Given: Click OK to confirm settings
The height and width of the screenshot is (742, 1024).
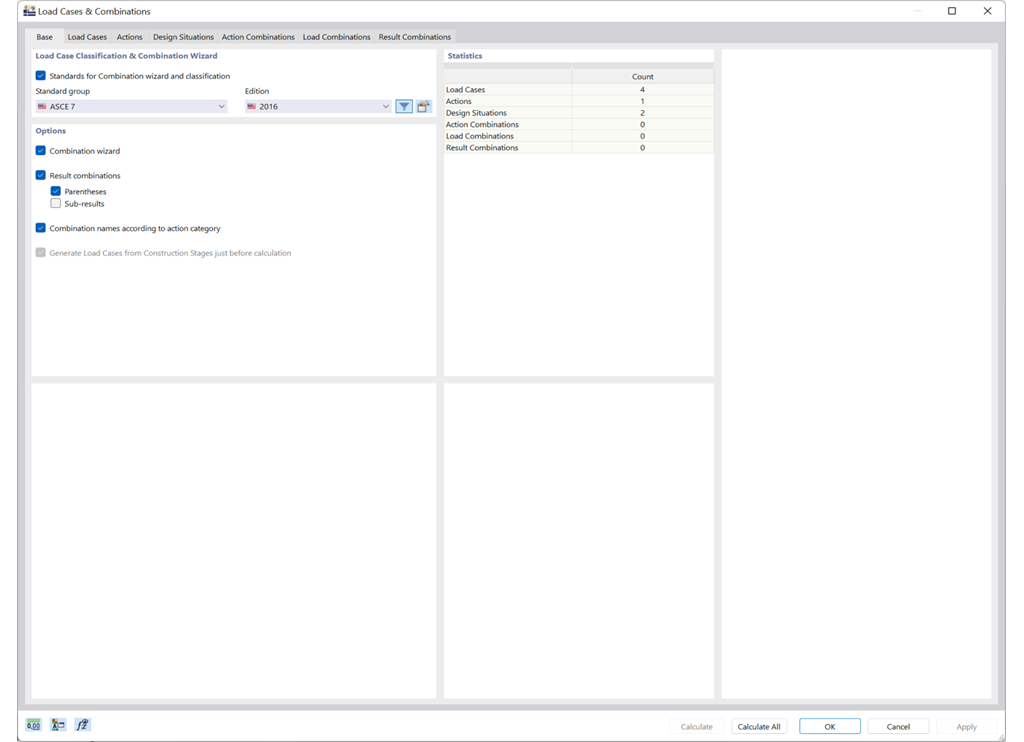Looking at the screenshot, I should click(829, 726).
